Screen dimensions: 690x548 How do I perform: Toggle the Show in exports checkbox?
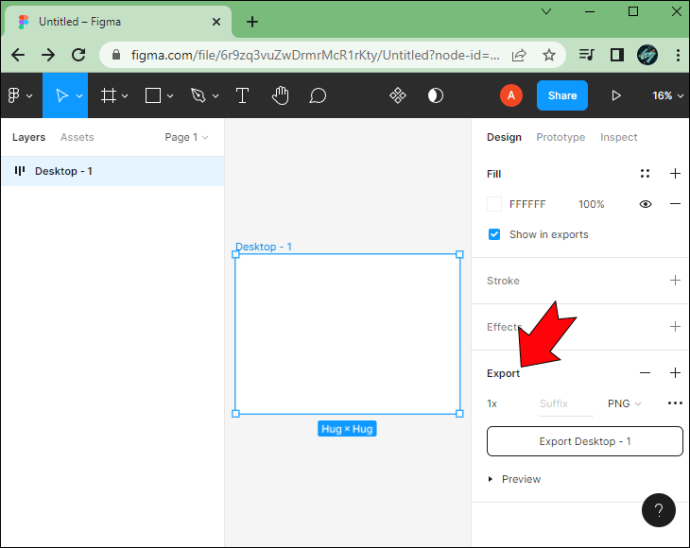494,234
